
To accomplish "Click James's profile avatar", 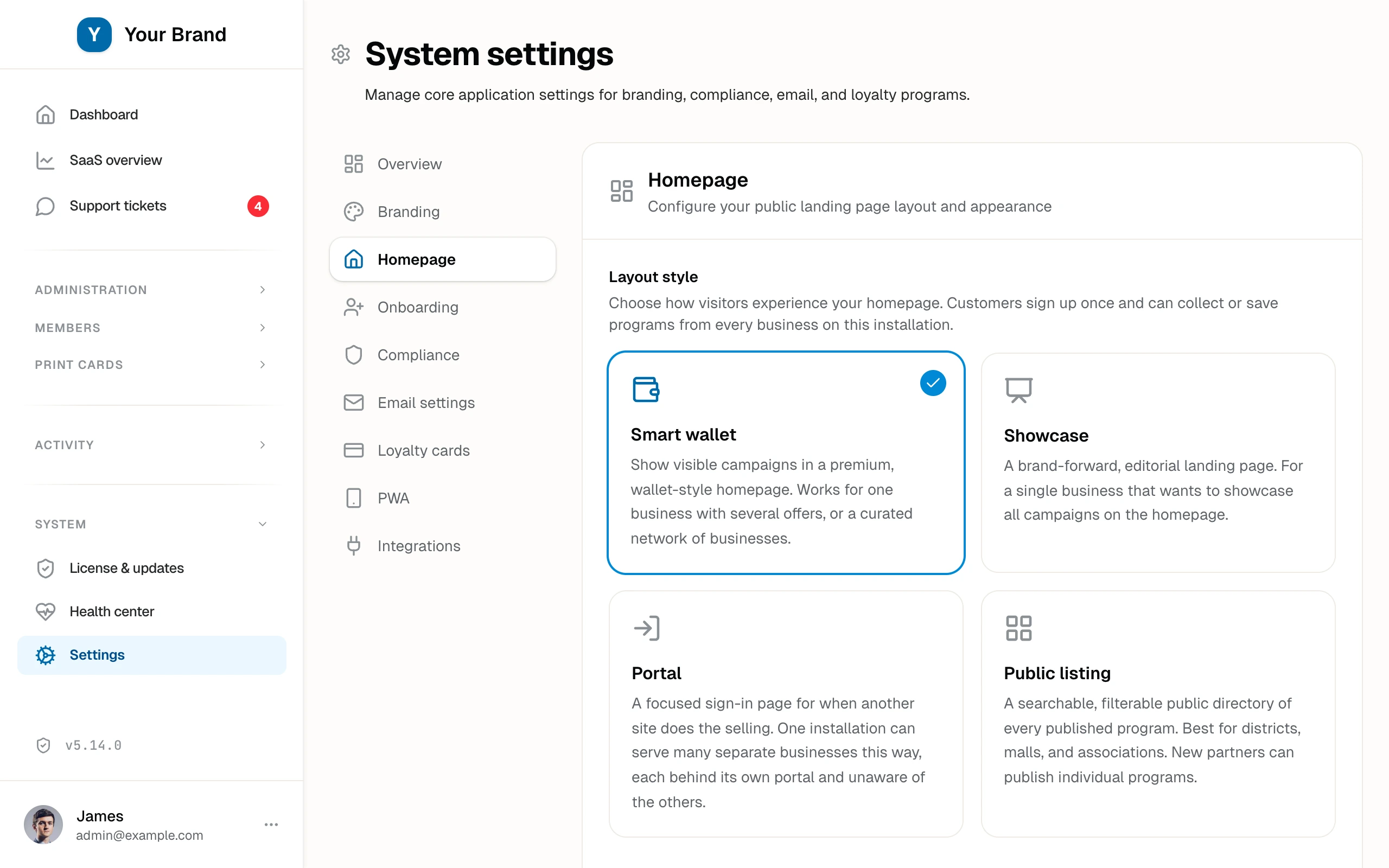I will pyautogui.click(x=43, y=825).
